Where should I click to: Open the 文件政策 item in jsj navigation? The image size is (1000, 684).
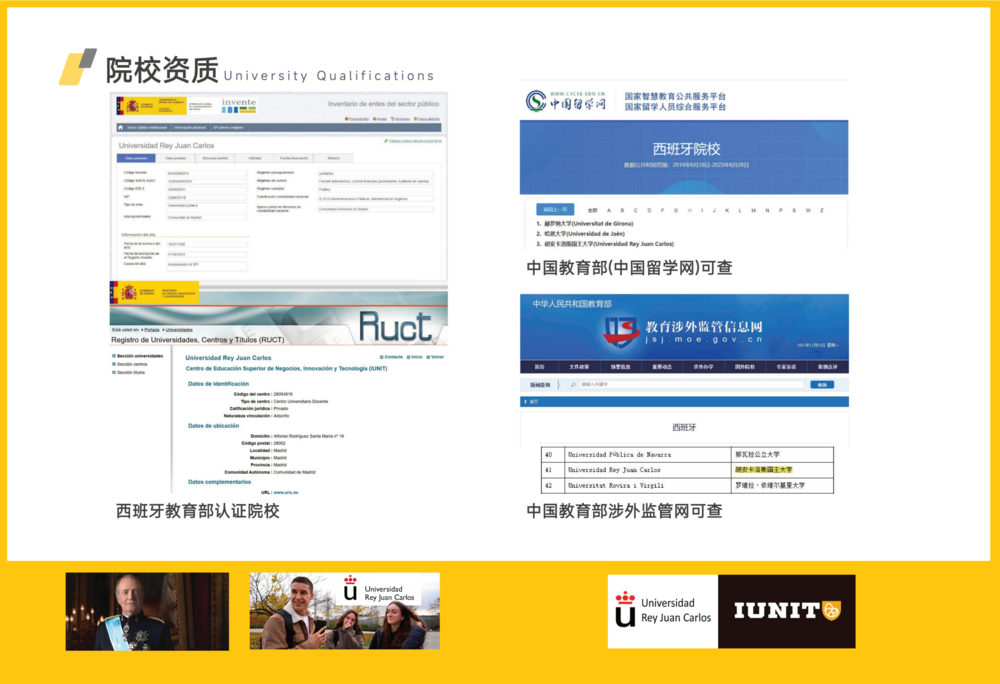579,367
